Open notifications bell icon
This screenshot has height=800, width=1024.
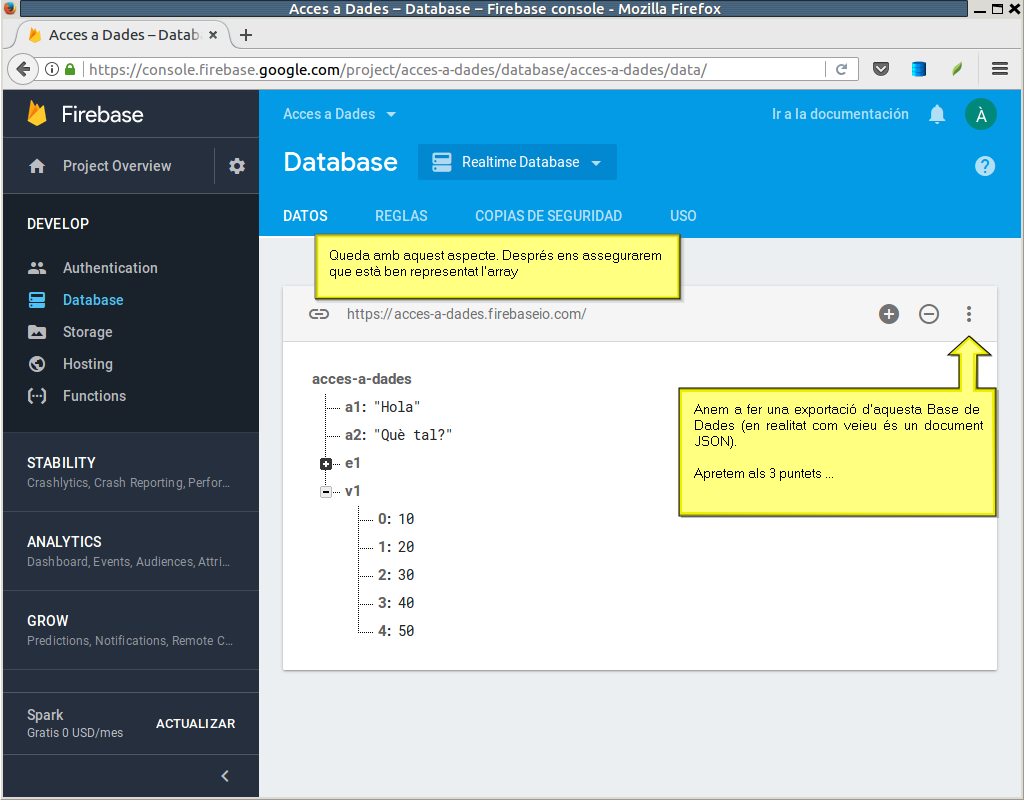(x=937, y=114)
